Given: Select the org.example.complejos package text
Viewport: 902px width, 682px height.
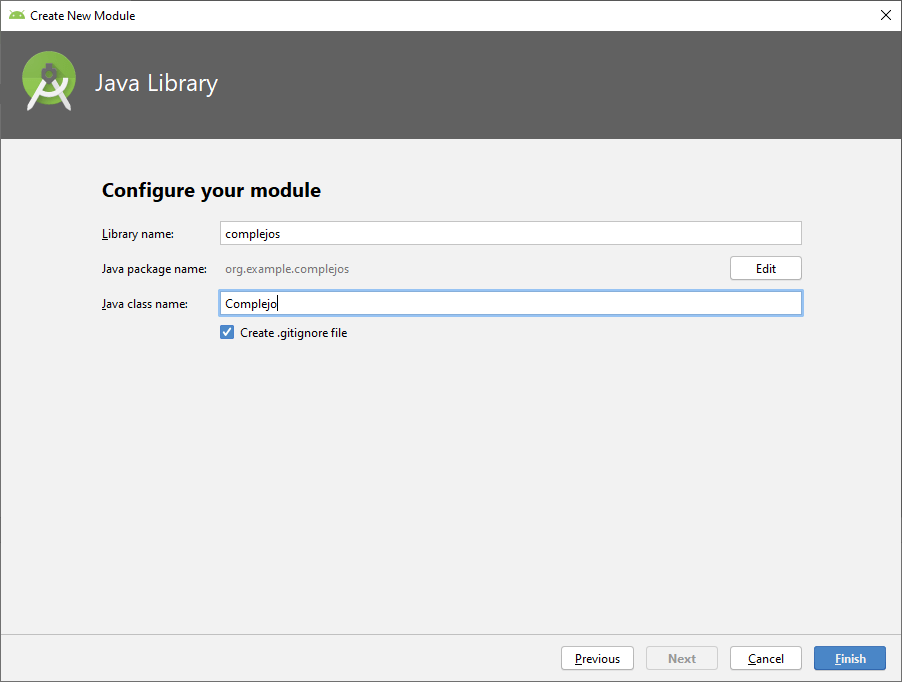Looking at the screenshot, I should [x=287, y=269].
